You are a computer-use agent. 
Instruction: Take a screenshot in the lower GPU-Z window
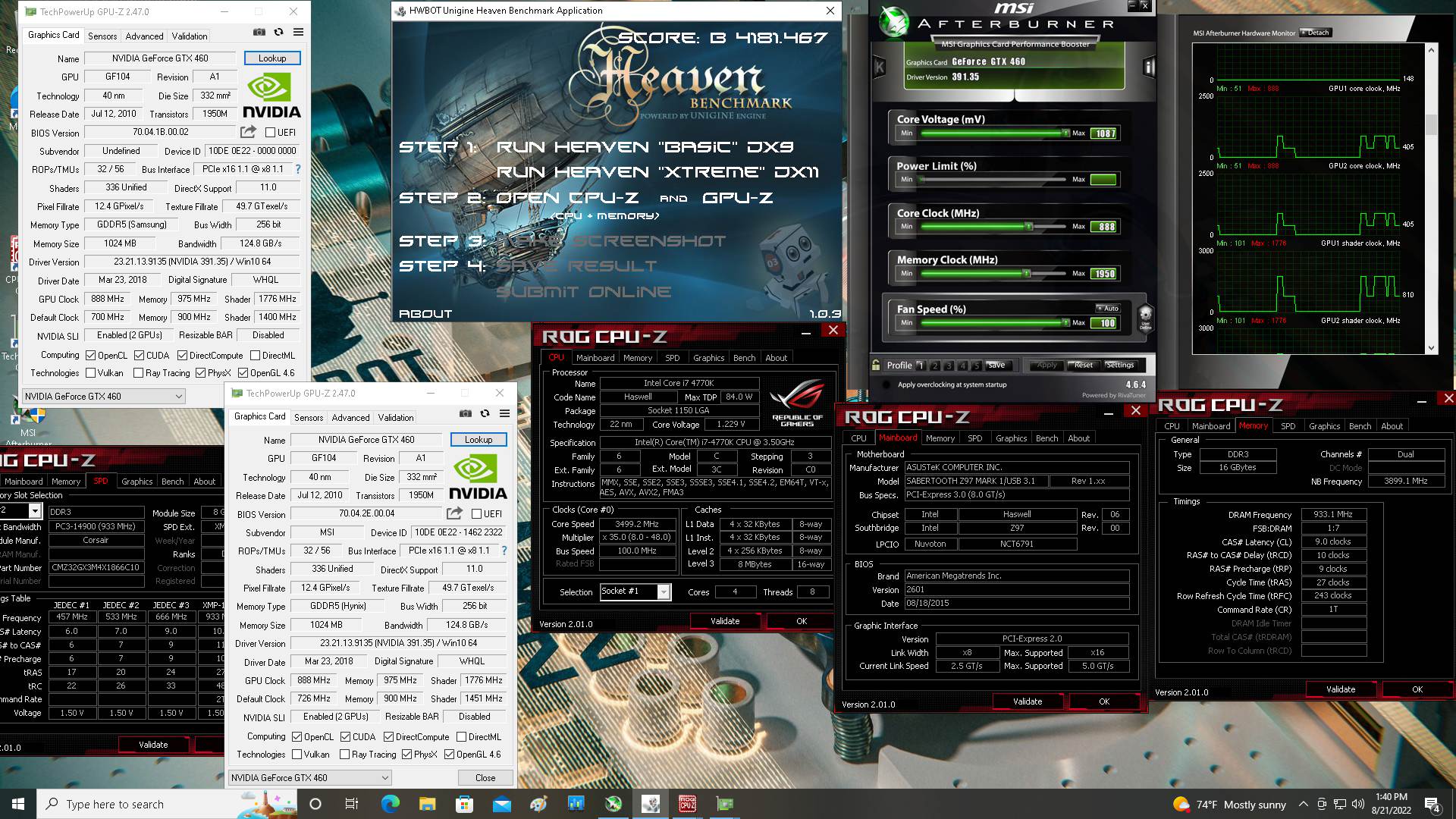click(466, 414)
